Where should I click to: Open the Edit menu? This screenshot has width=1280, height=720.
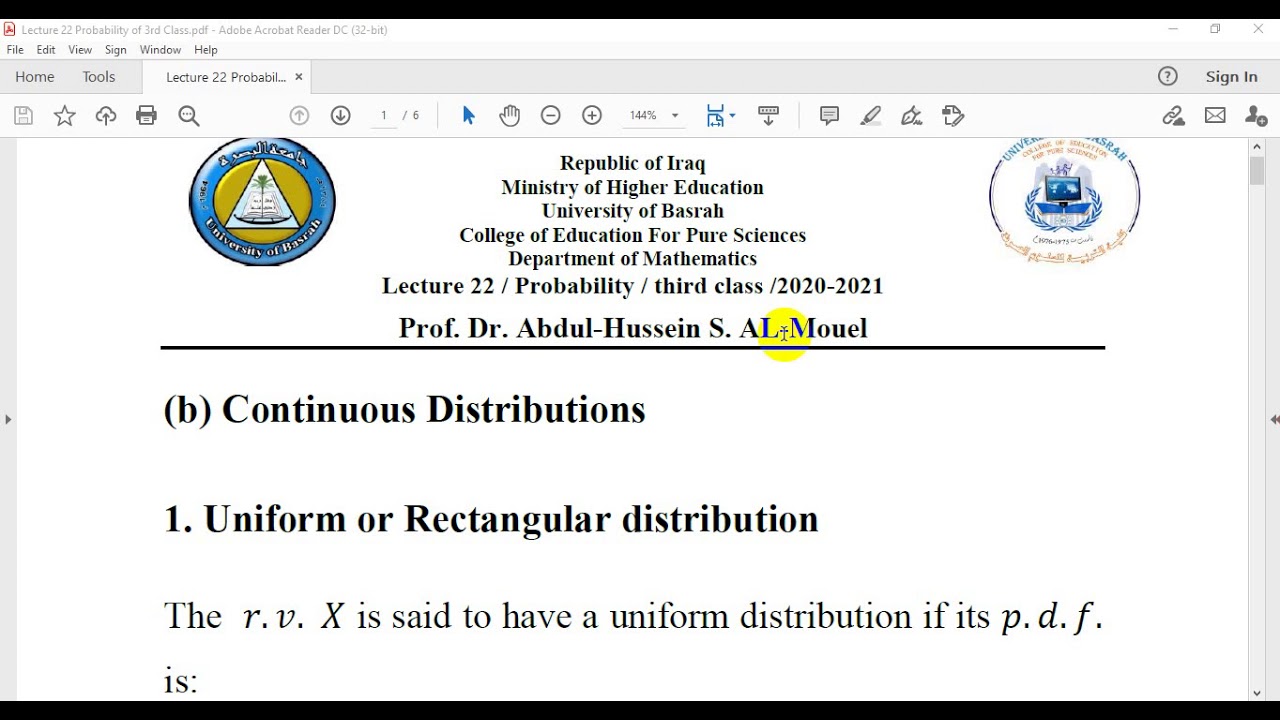click(x=46, y=50)
